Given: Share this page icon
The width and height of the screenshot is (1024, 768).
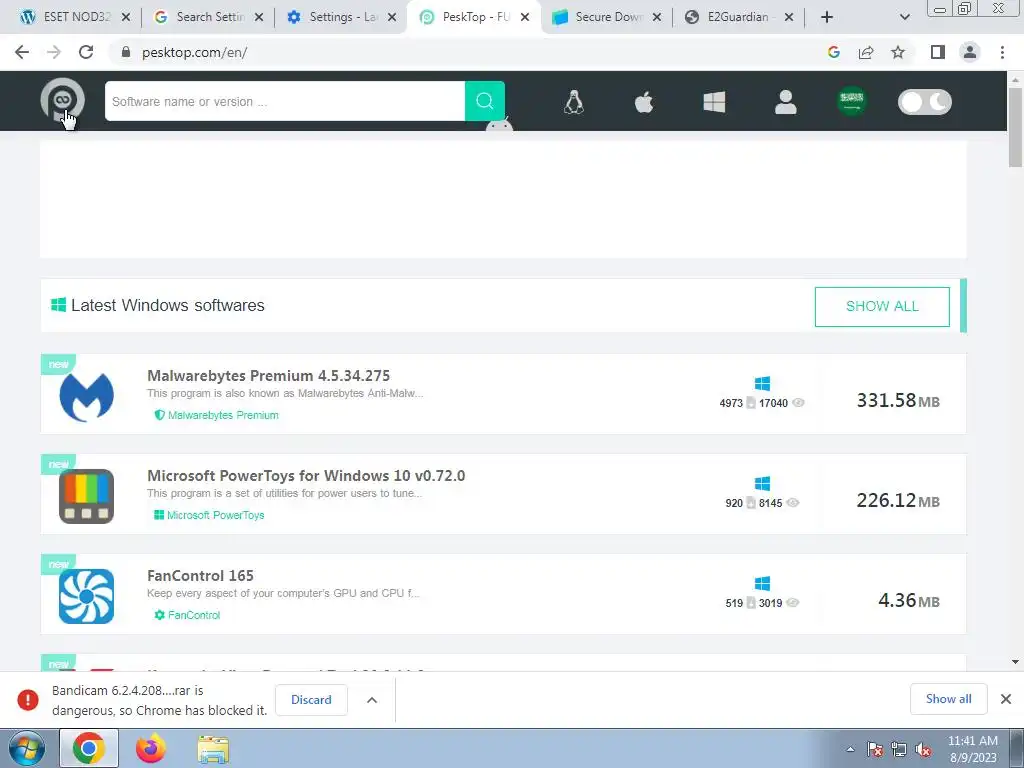Looking at the screenshot, I should coord(866,52).
